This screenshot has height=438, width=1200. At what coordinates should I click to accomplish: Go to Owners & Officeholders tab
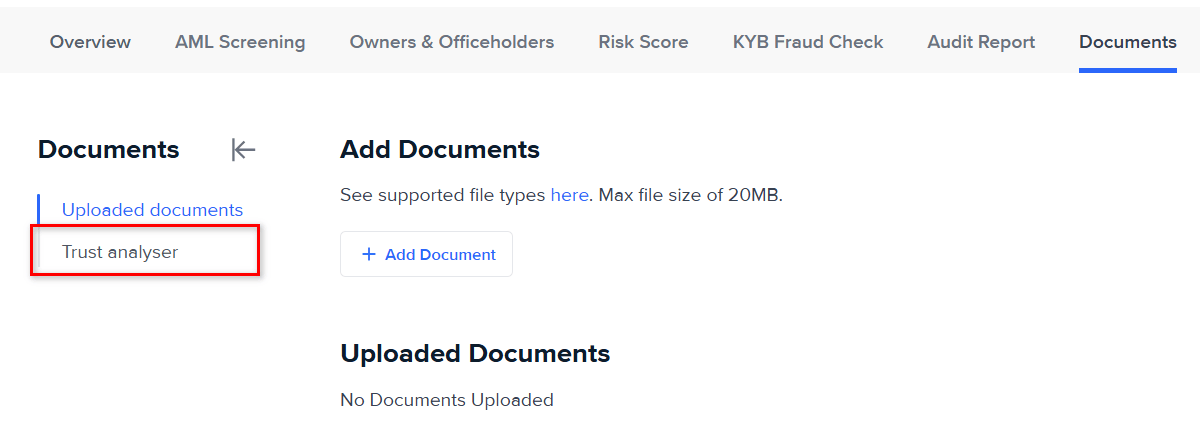click(451, 42)
